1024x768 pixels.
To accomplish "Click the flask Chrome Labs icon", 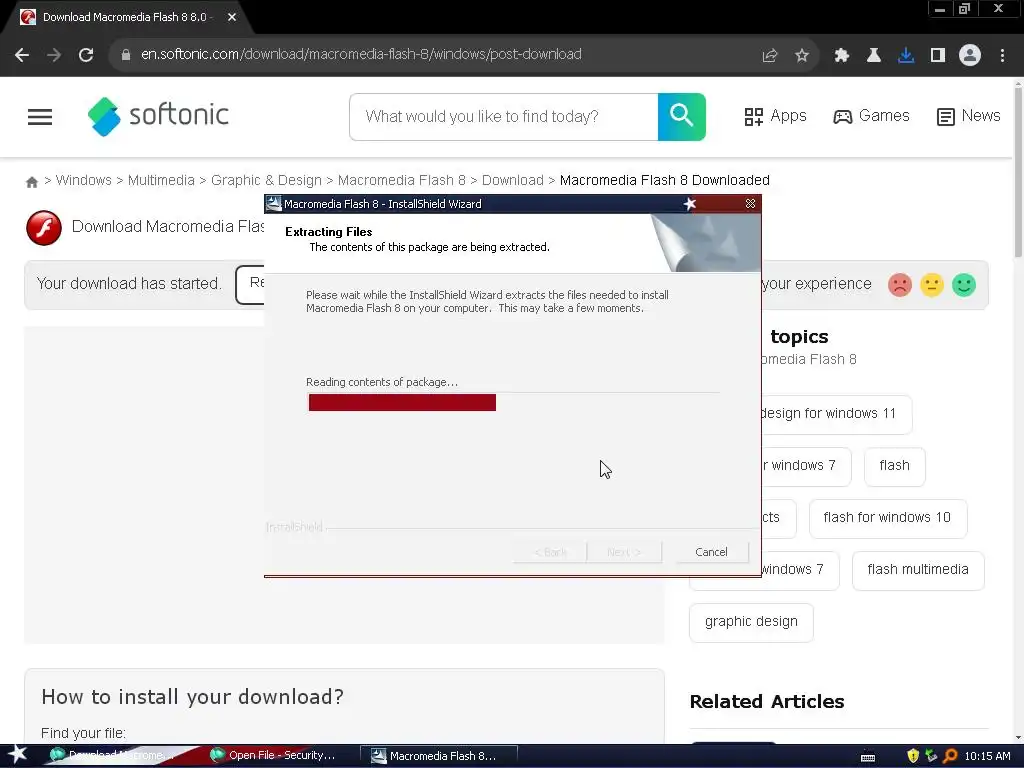I will point(874,56).
